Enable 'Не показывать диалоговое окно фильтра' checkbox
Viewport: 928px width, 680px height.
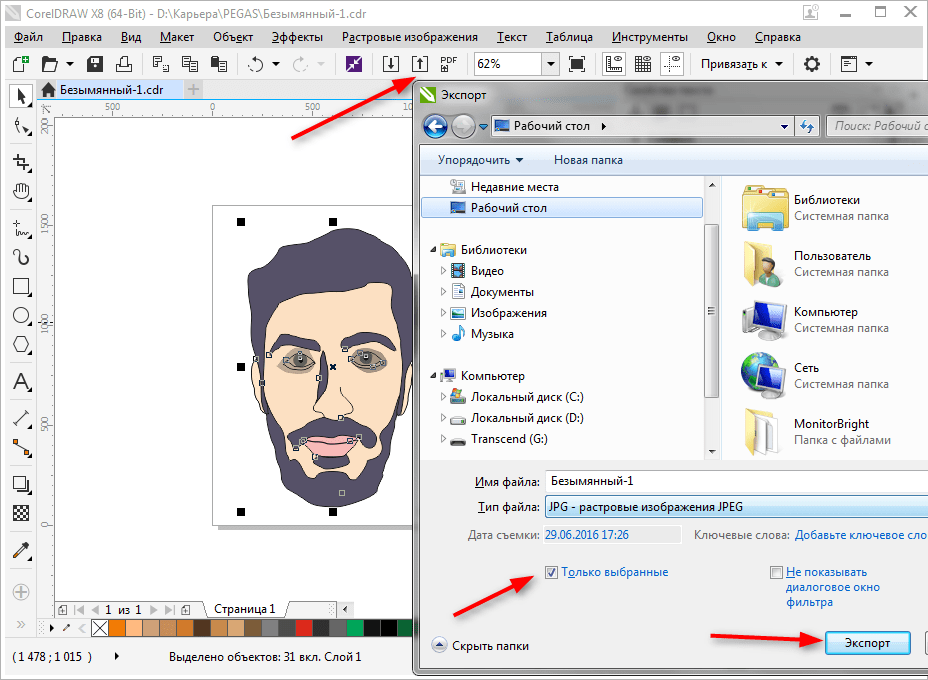pyautogui.click(x=776, y=573)
